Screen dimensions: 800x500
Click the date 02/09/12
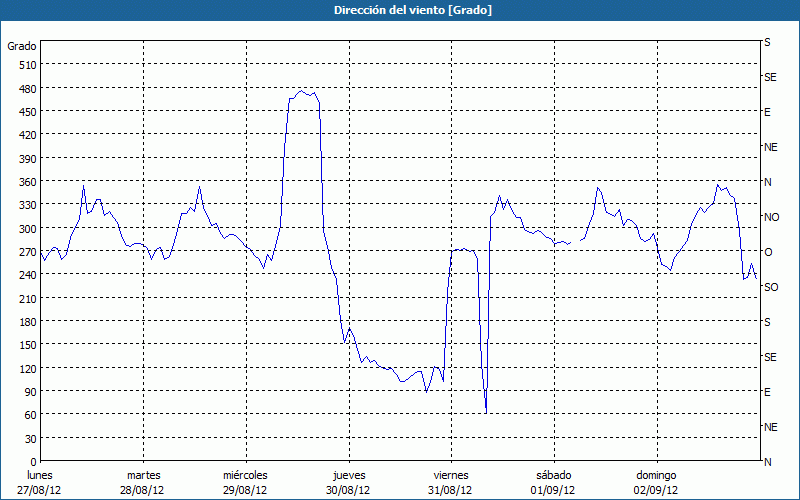pos(656,490)
